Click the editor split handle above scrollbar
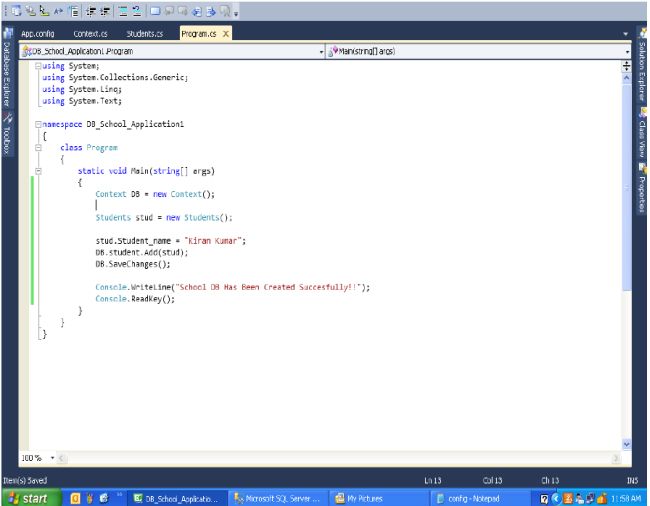This screenshot has height=506, width=650. tap(626, 65)
